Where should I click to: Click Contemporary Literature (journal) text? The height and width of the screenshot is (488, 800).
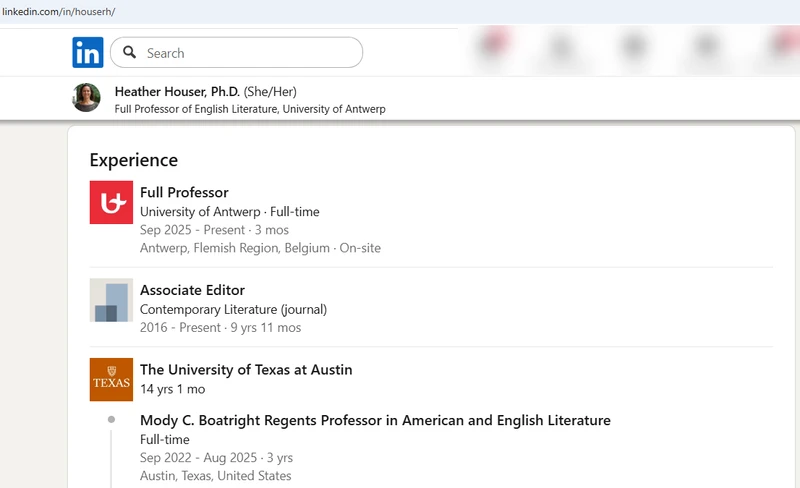(233, 309)
